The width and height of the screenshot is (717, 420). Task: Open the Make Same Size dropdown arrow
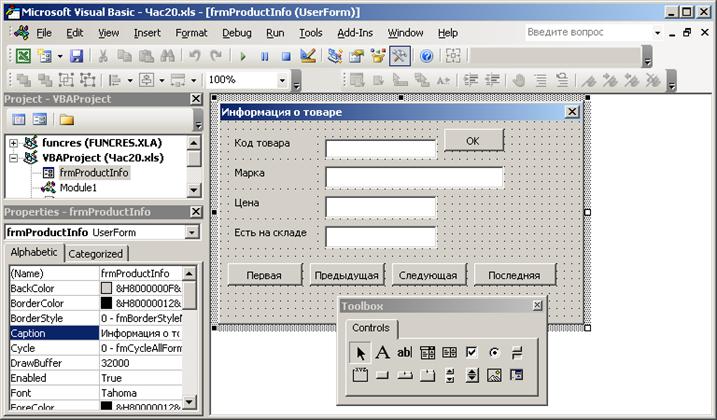[x=194, y=81]
